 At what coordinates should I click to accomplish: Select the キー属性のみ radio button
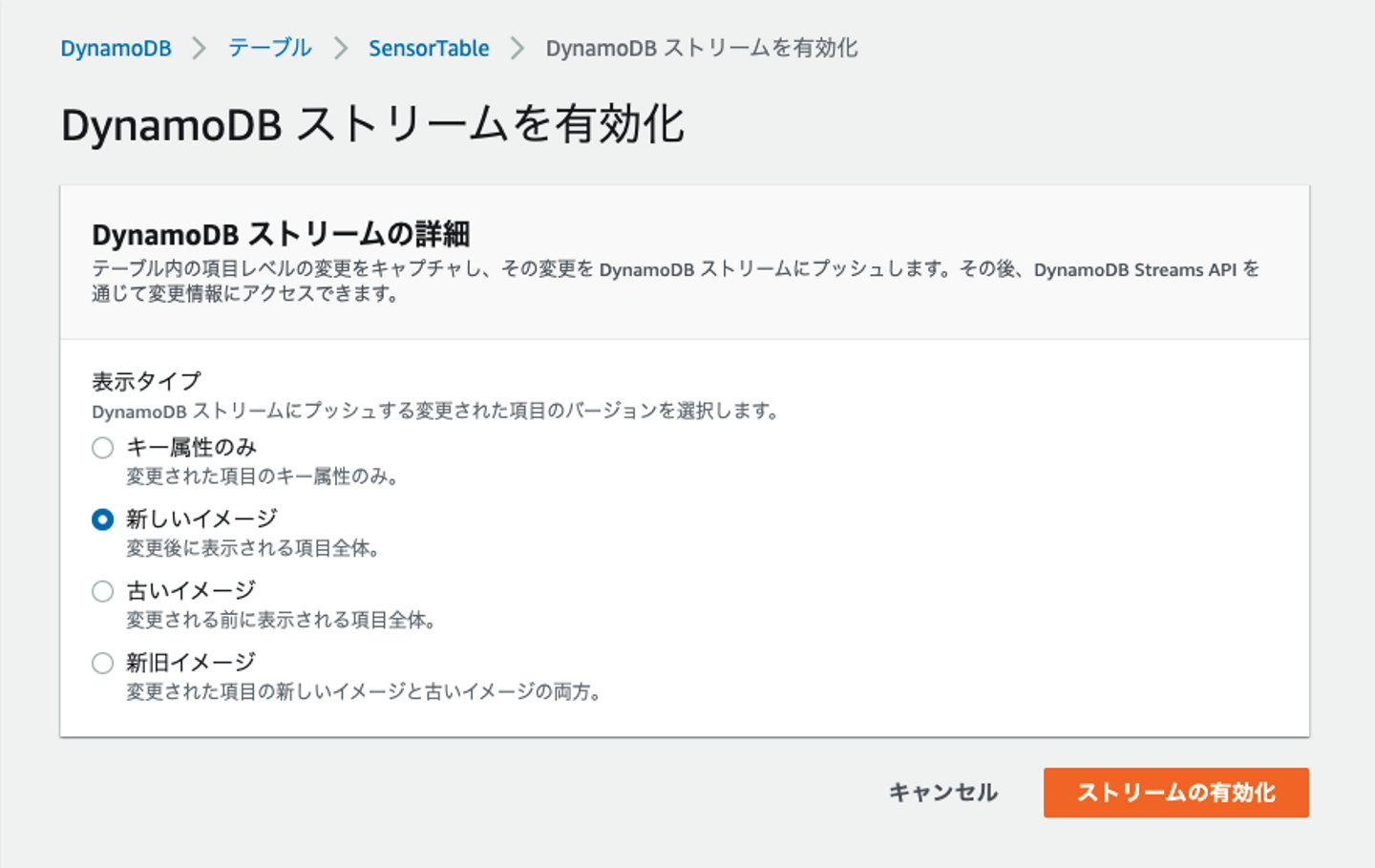pyautogui.click(x=102, y=448)
